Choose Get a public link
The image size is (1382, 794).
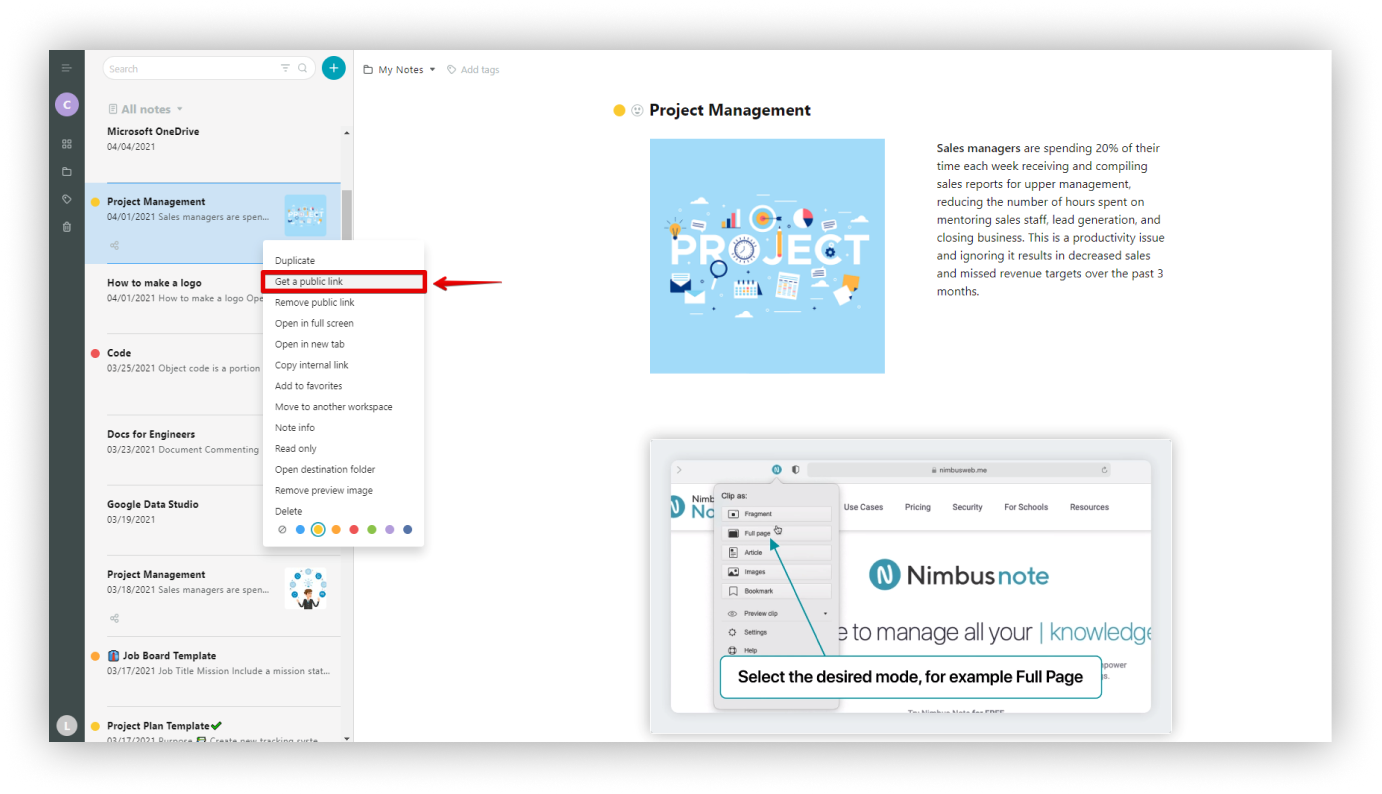pos(309,282)
